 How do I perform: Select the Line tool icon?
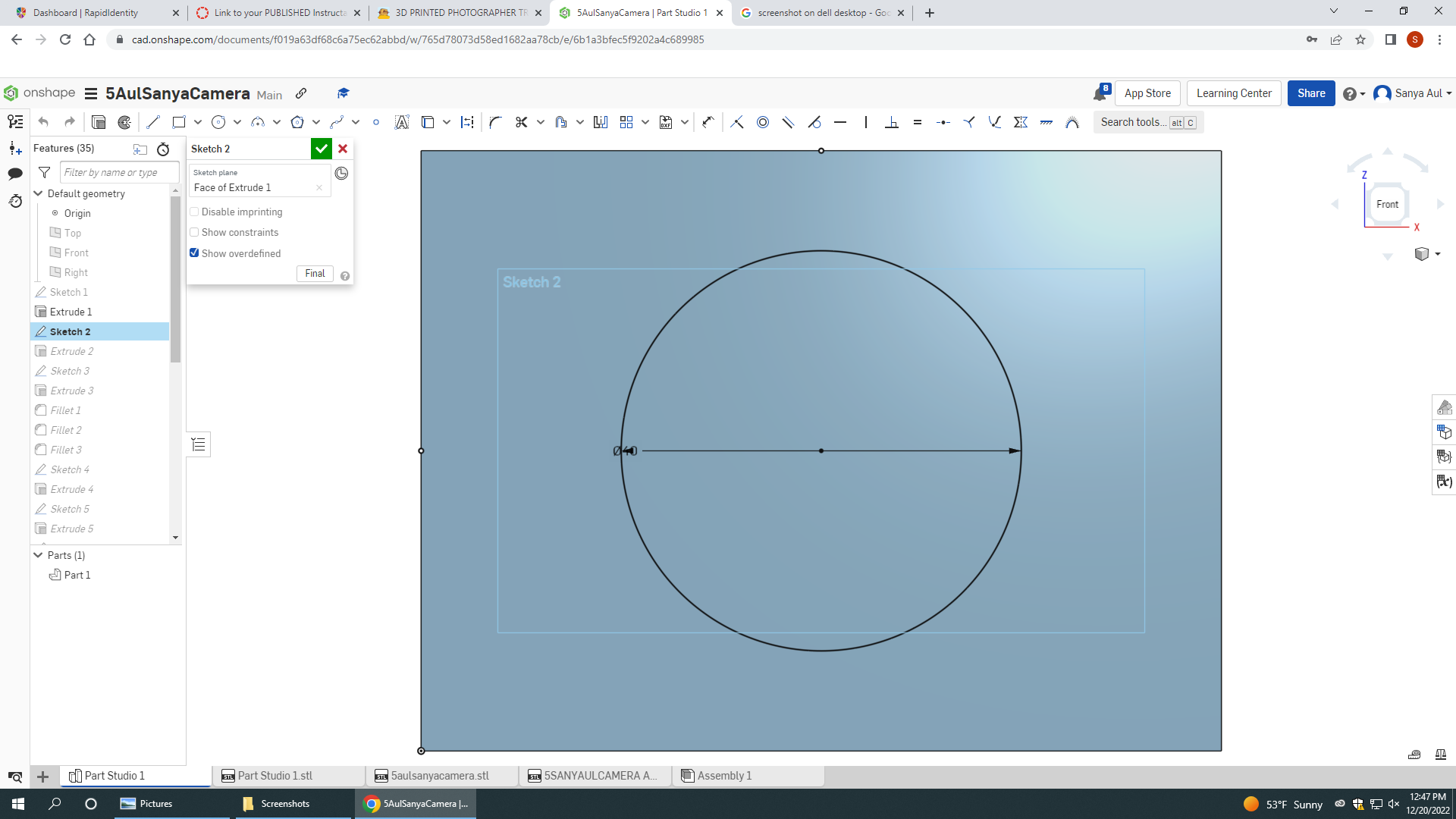pyautogui.click(x=153, y=122)
